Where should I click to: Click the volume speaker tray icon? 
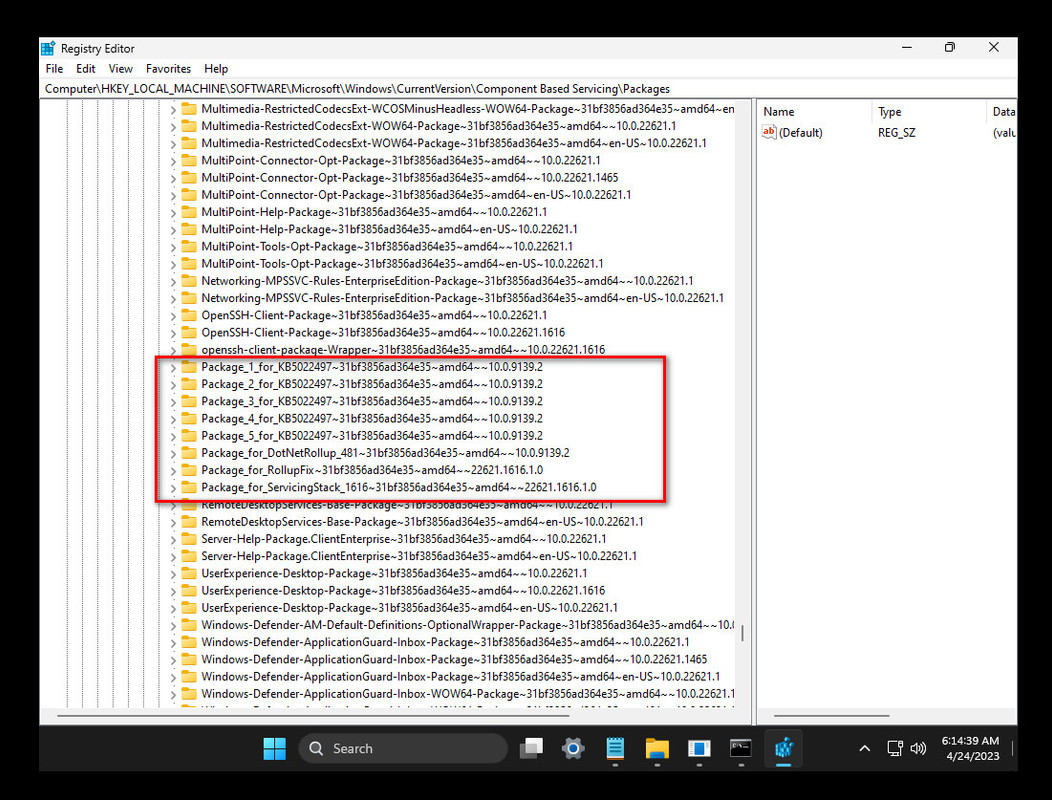(918, 748)
